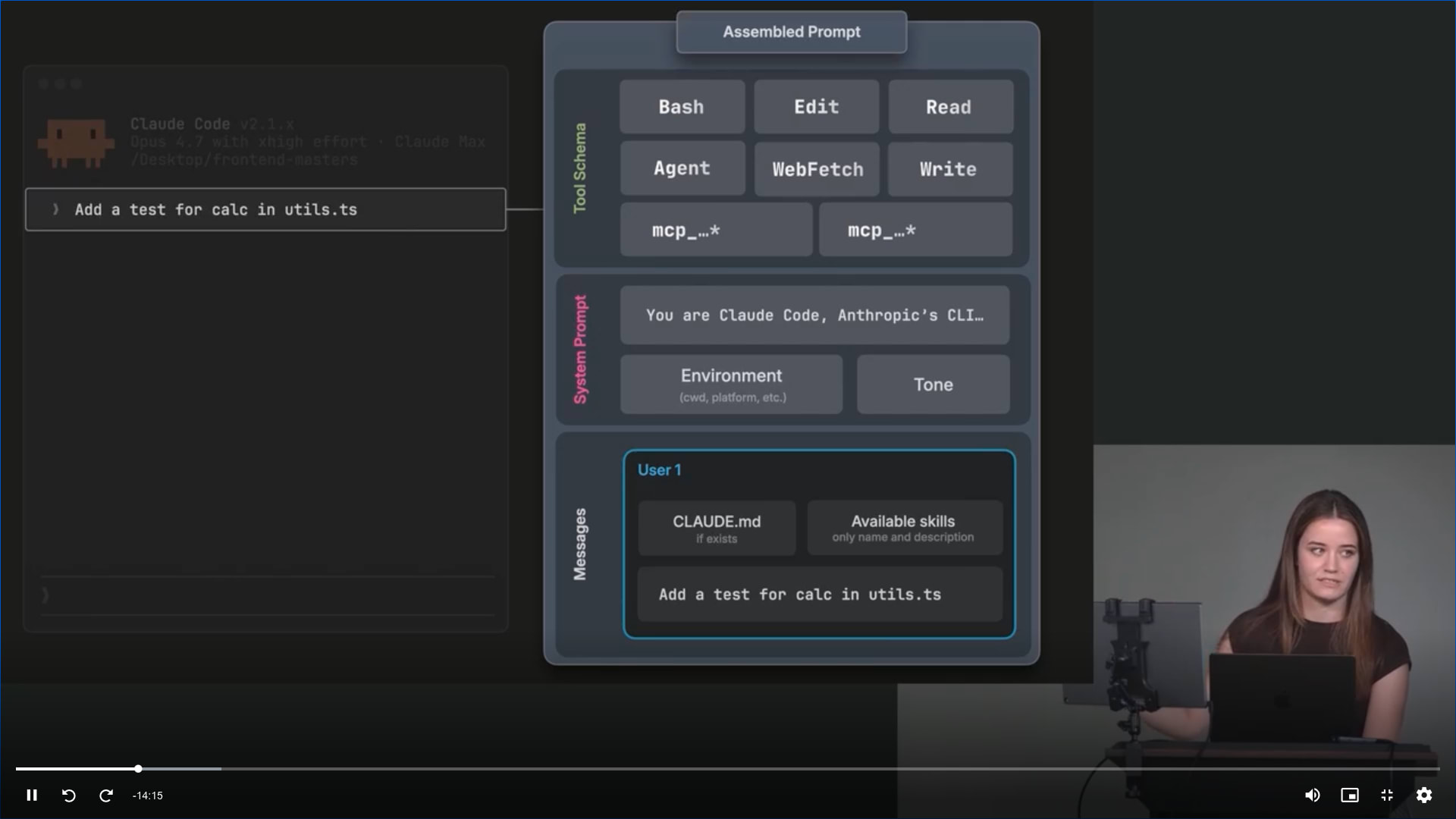Click the Claude Code pixel mascot icon

pos(76,142)
